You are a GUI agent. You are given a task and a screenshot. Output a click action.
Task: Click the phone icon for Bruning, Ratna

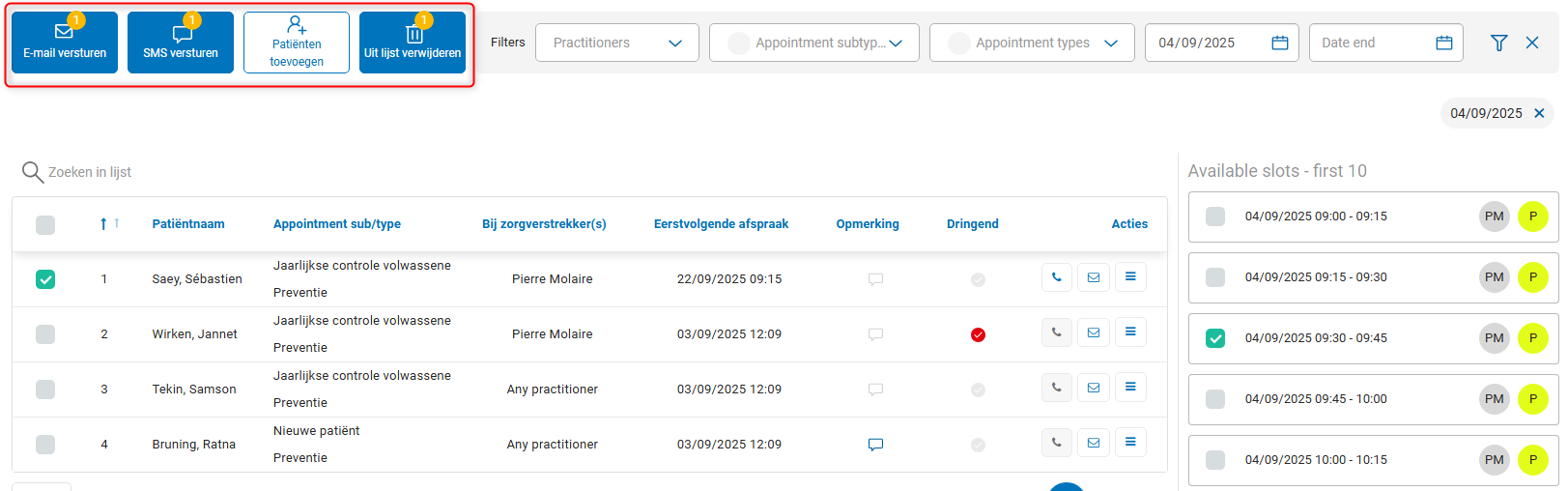tap(1057, 443)
